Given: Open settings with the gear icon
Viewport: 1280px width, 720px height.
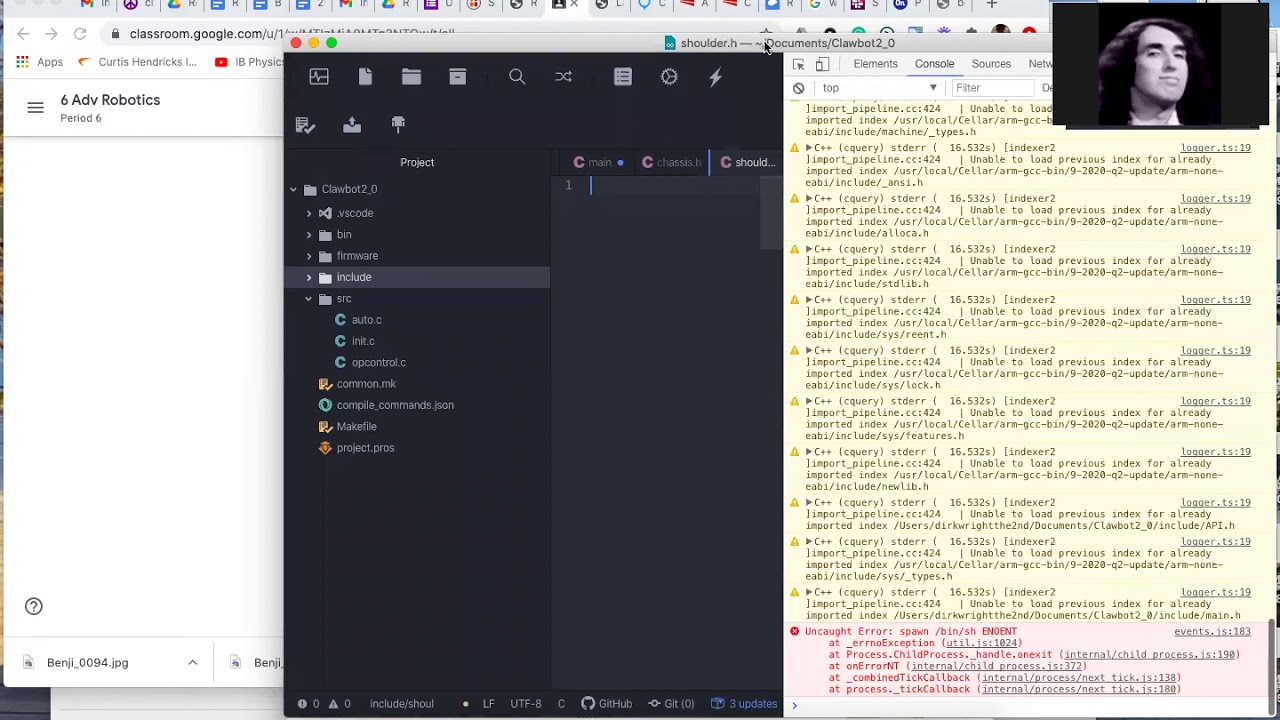Looking at the screenshot, I should (669, 77).
